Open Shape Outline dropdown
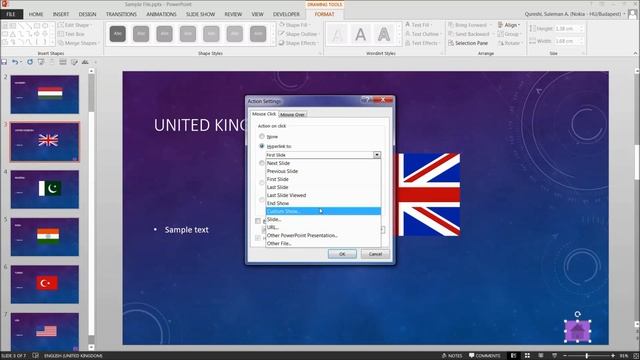 click(x=299, y=34)
